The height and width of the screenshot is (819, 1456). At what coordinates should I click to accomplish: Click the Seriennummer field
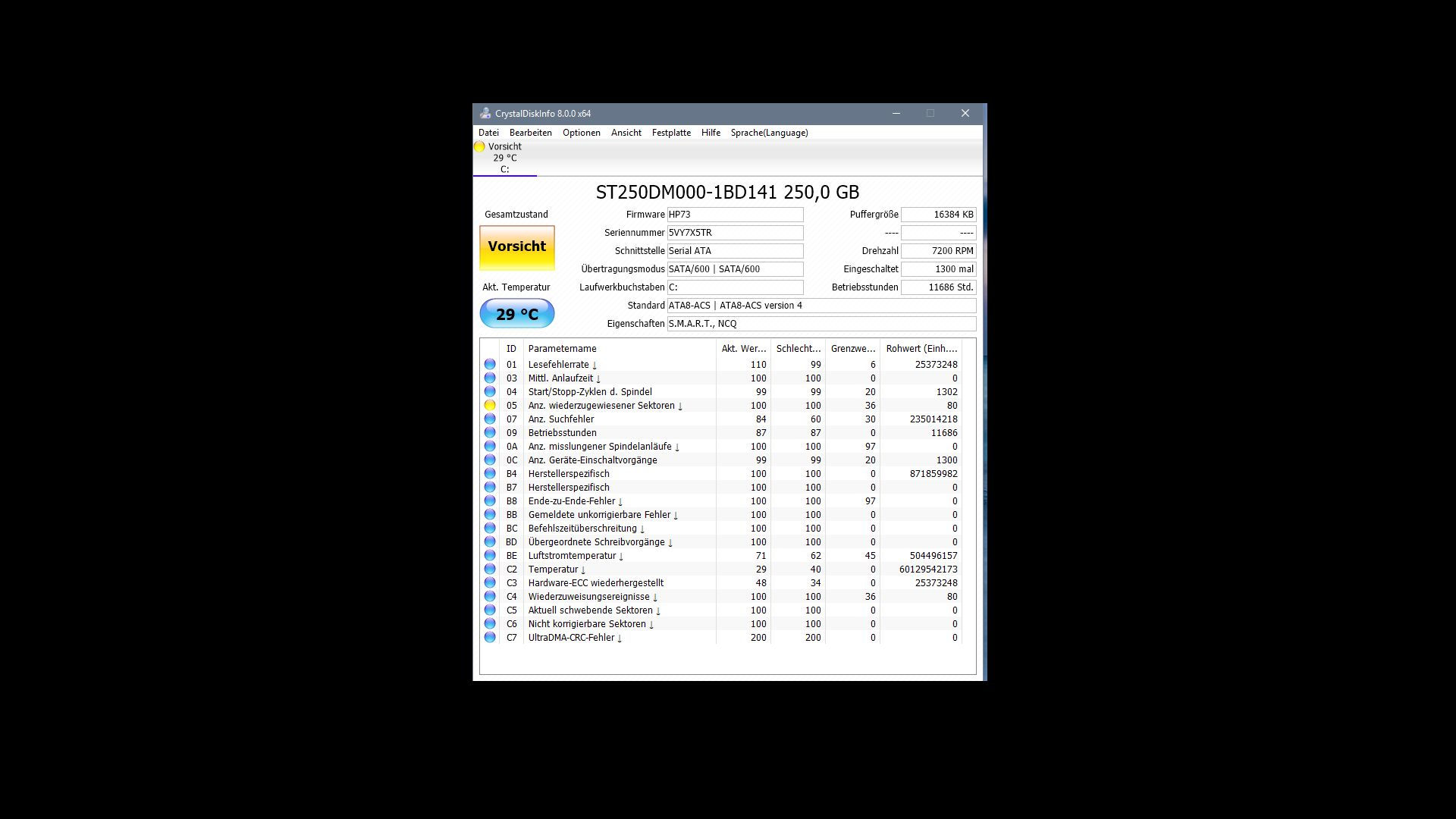(734, 233)
